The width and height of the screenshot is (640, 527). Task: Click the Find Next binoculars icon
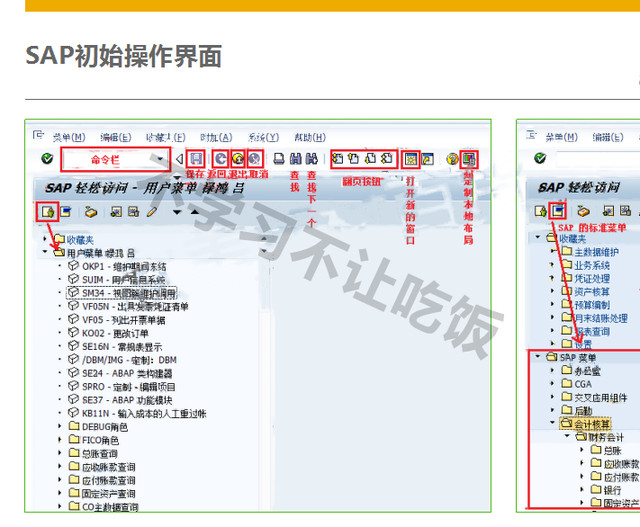tap(312, 158)
